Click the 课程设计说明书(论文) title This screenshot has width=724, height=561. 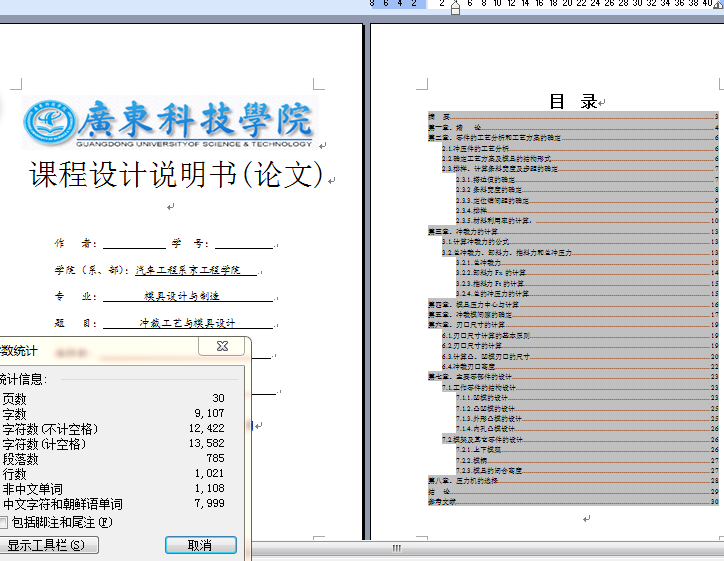tap(176, 175)
